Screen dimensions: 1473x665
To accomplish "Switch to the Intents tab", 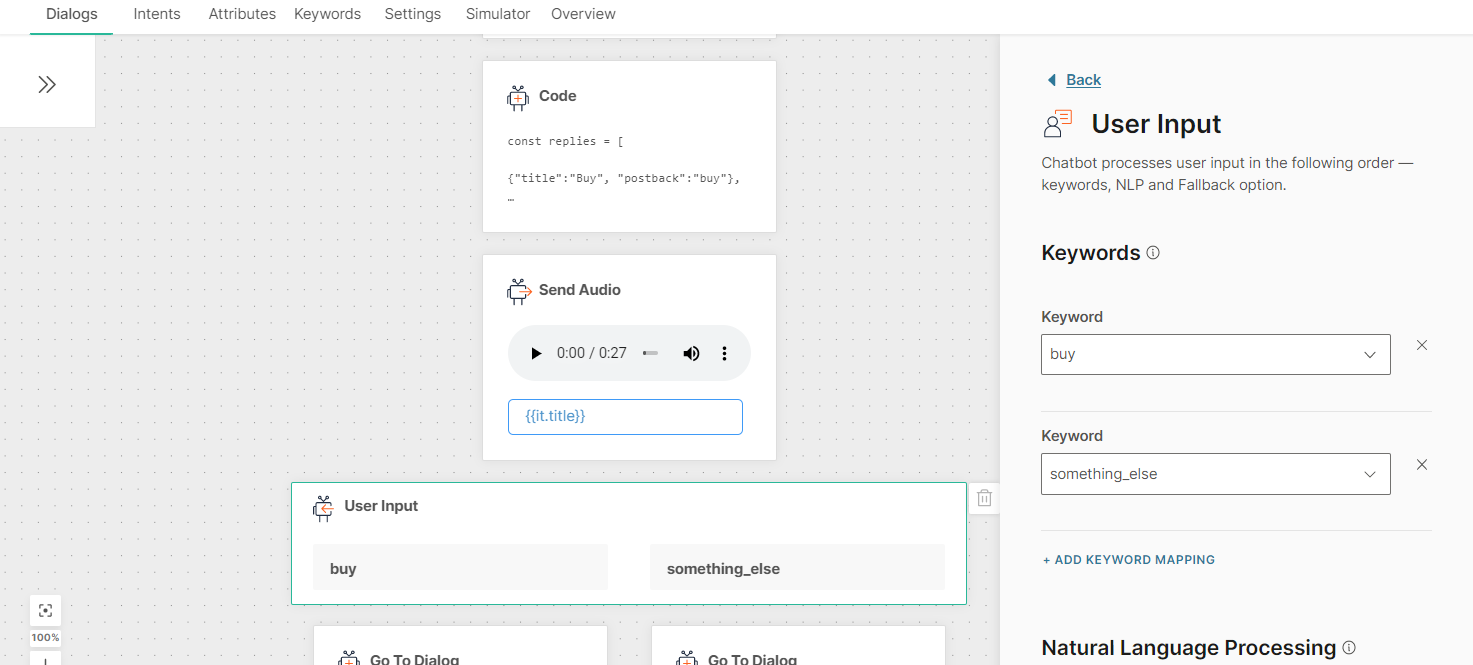I will pos(157,14).
